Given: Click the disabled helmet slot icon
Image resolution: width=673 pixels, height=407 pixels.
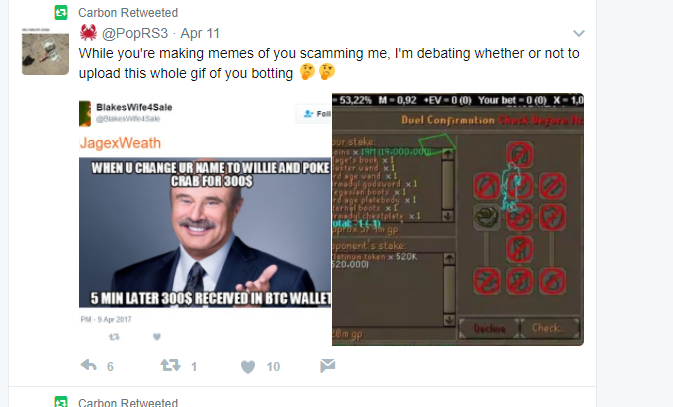Looking at the screenshot, I should coord(519,155).
